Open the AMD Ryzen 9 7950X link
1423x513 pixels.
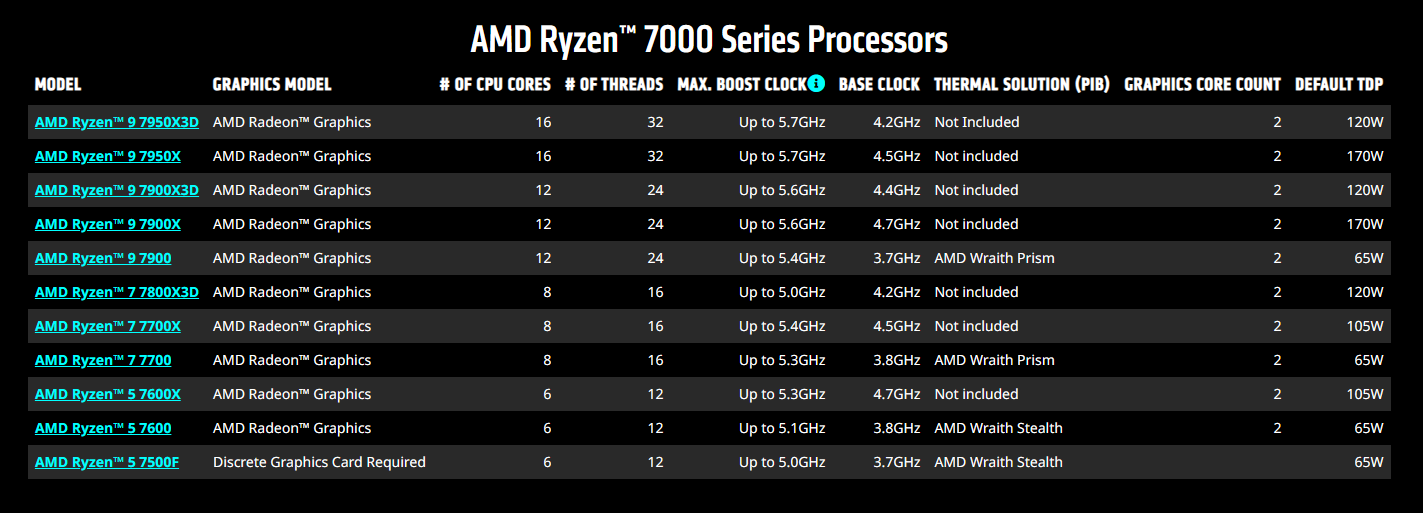[x=108, y=156]
